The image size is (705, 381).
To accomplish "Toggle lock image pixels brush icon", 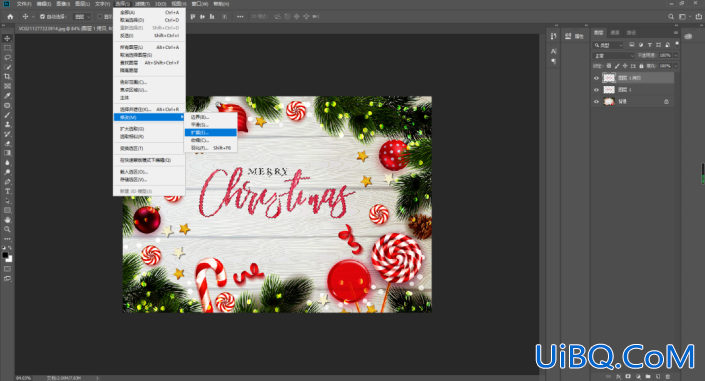I will pos(617,66).
